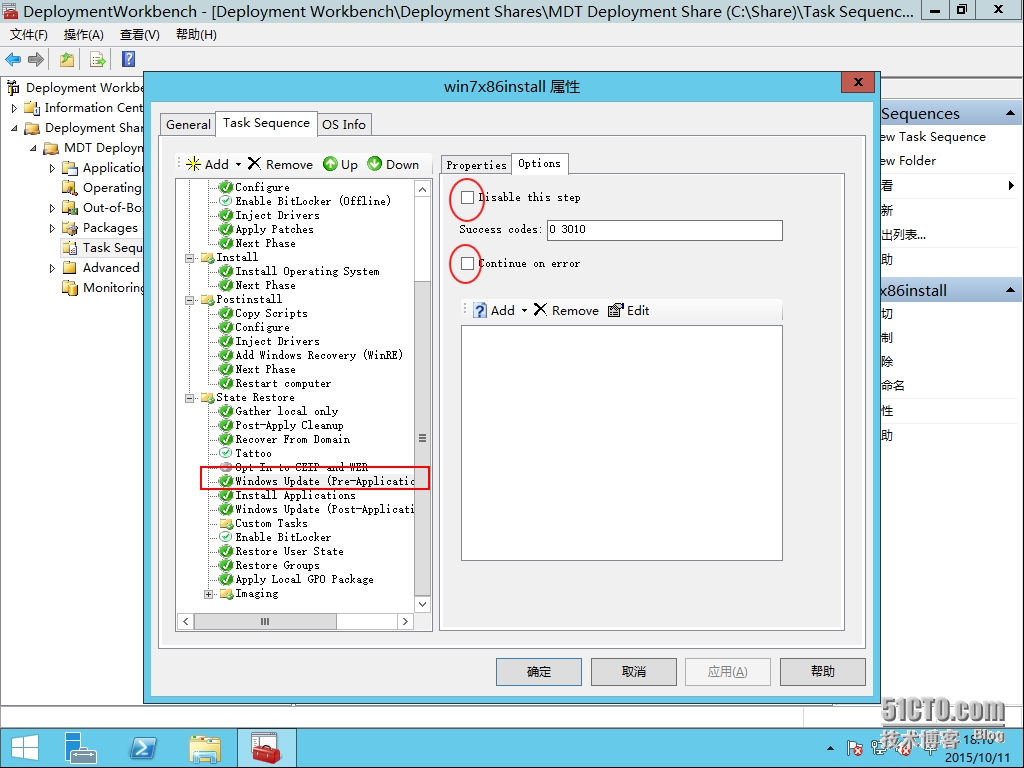Expand the Advanced Configuration node

(52, 268)
